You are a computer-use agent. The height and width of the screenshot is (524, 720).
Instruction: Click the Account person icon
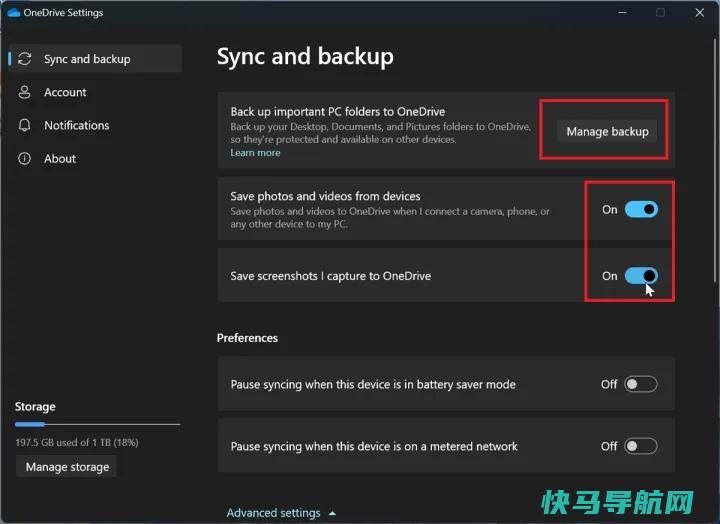(24, 92)
